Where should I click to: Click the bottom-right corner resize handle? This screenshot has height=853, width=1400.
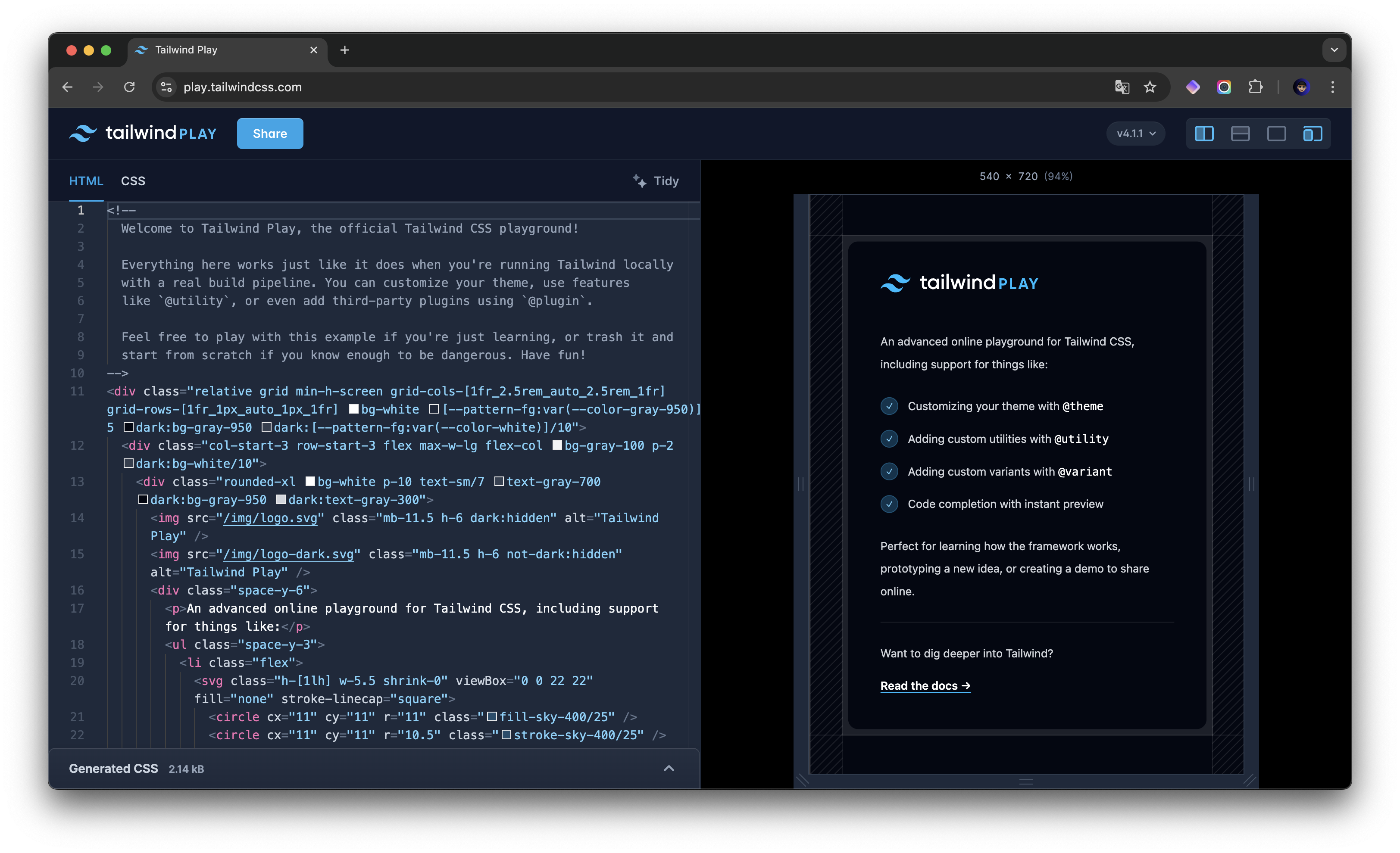pyautogui.click(x=1250, y=781)
